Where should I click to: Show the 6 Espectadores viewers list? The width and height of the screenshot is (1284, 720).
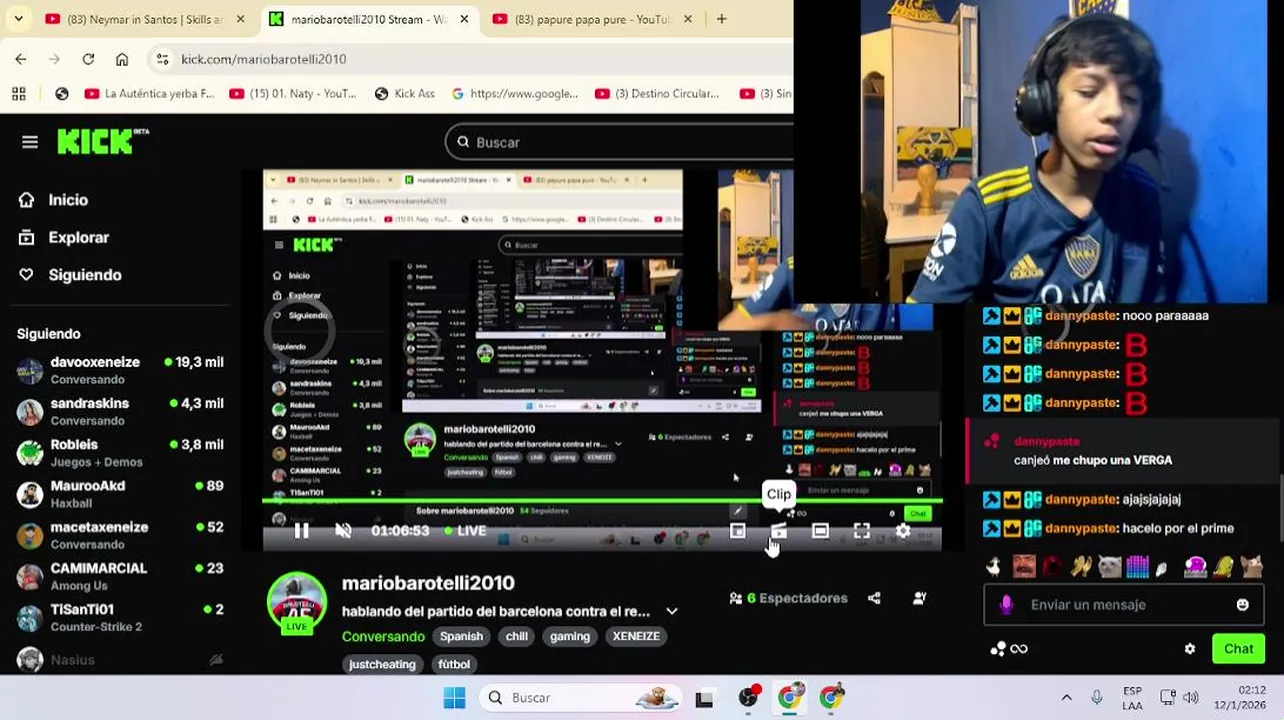[789, 598]
